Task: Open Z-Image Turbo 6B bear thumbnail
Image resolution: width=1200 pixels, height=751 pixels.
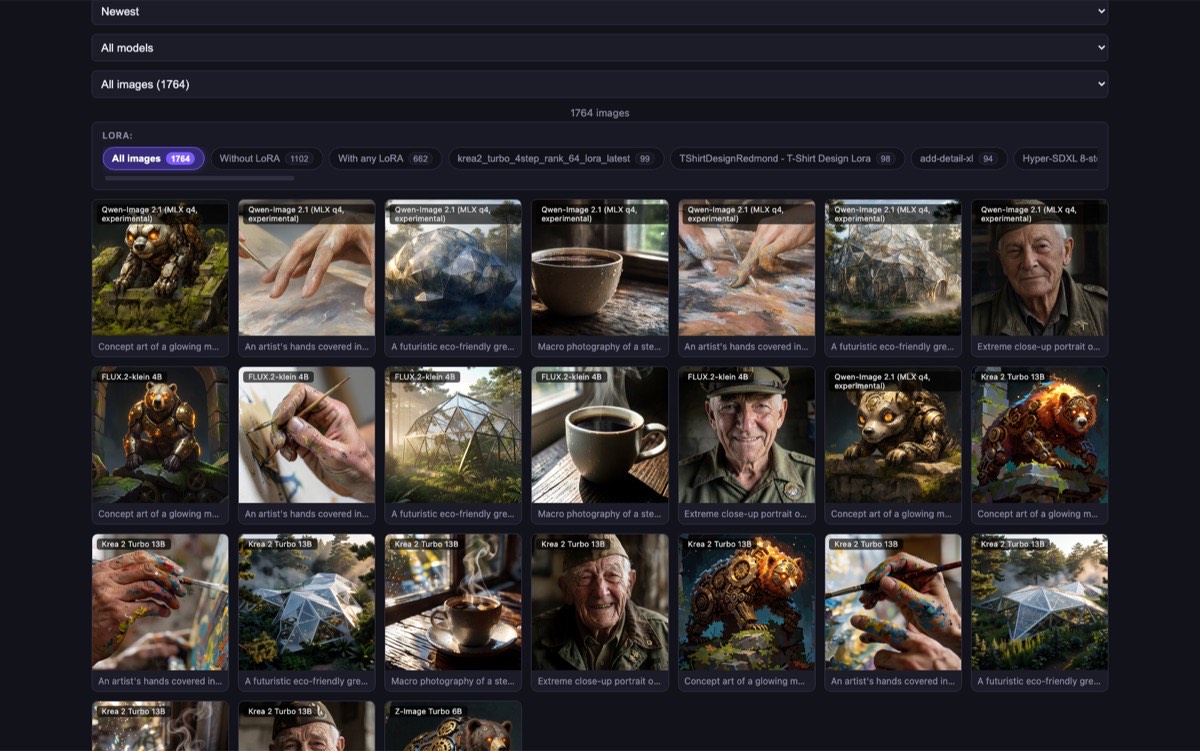Action: point(453,726)
